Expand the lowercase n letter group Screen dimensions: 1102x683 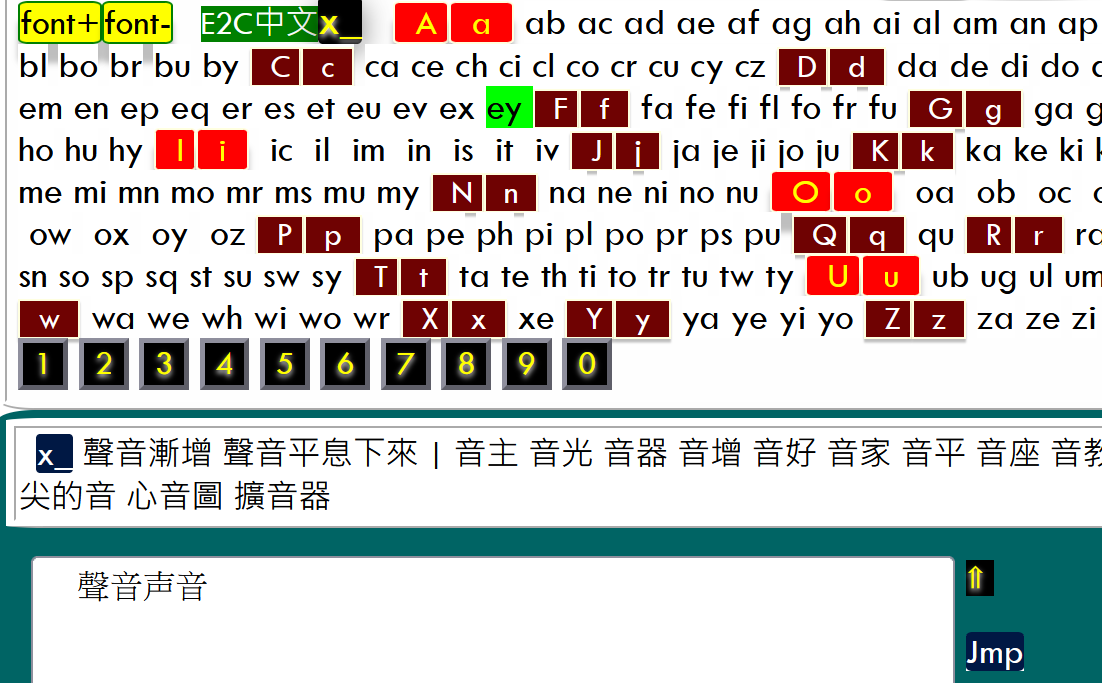(x=510, y=193)
